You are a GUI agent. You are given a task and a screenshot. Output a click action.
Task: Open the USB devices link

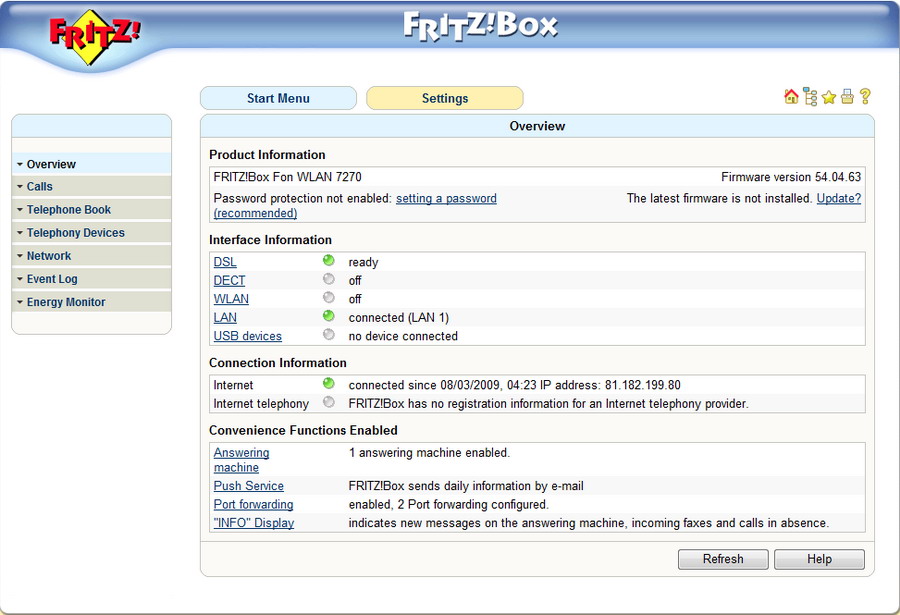point(247,336)
